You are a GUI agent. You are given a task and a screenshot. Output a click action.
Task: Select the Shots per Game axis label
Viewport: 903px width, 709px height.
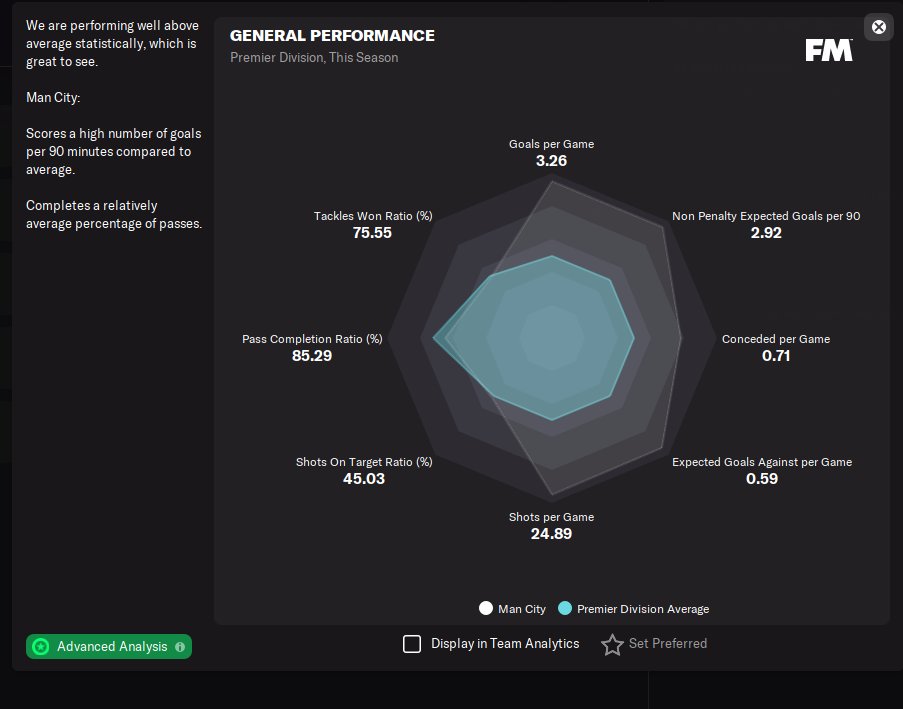pos(551,517)
